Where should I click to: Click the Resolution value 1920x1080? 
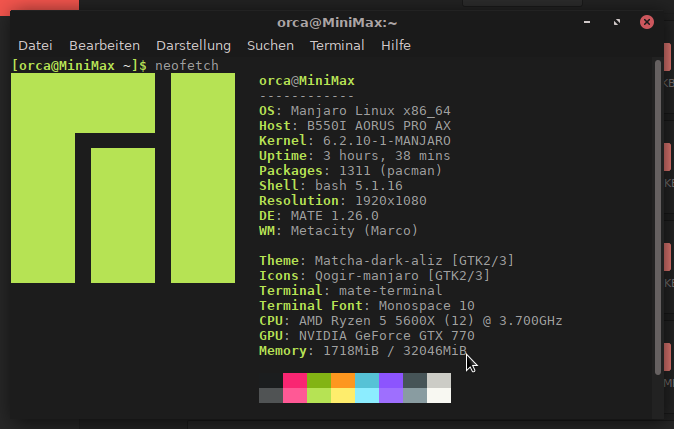(391, 201)
